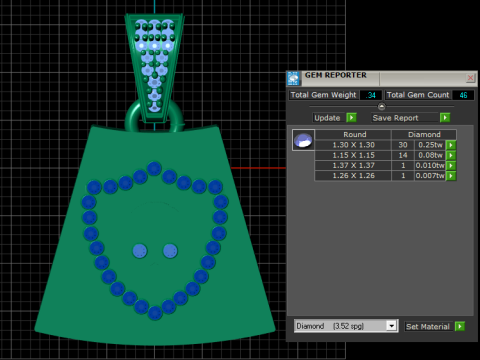Select the round diamond gem thumbnail
The width and height of the screenshot is (480, 360).
[x=303, y=140]
